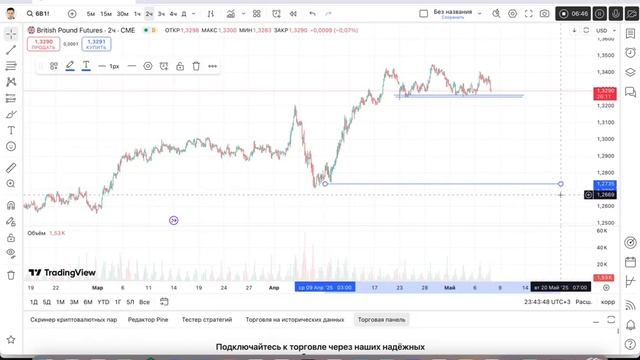Image resolution: width=640 pixels, height=360 pixels.
Task: Open quick search icon in top bar
Action: [496, 14]
